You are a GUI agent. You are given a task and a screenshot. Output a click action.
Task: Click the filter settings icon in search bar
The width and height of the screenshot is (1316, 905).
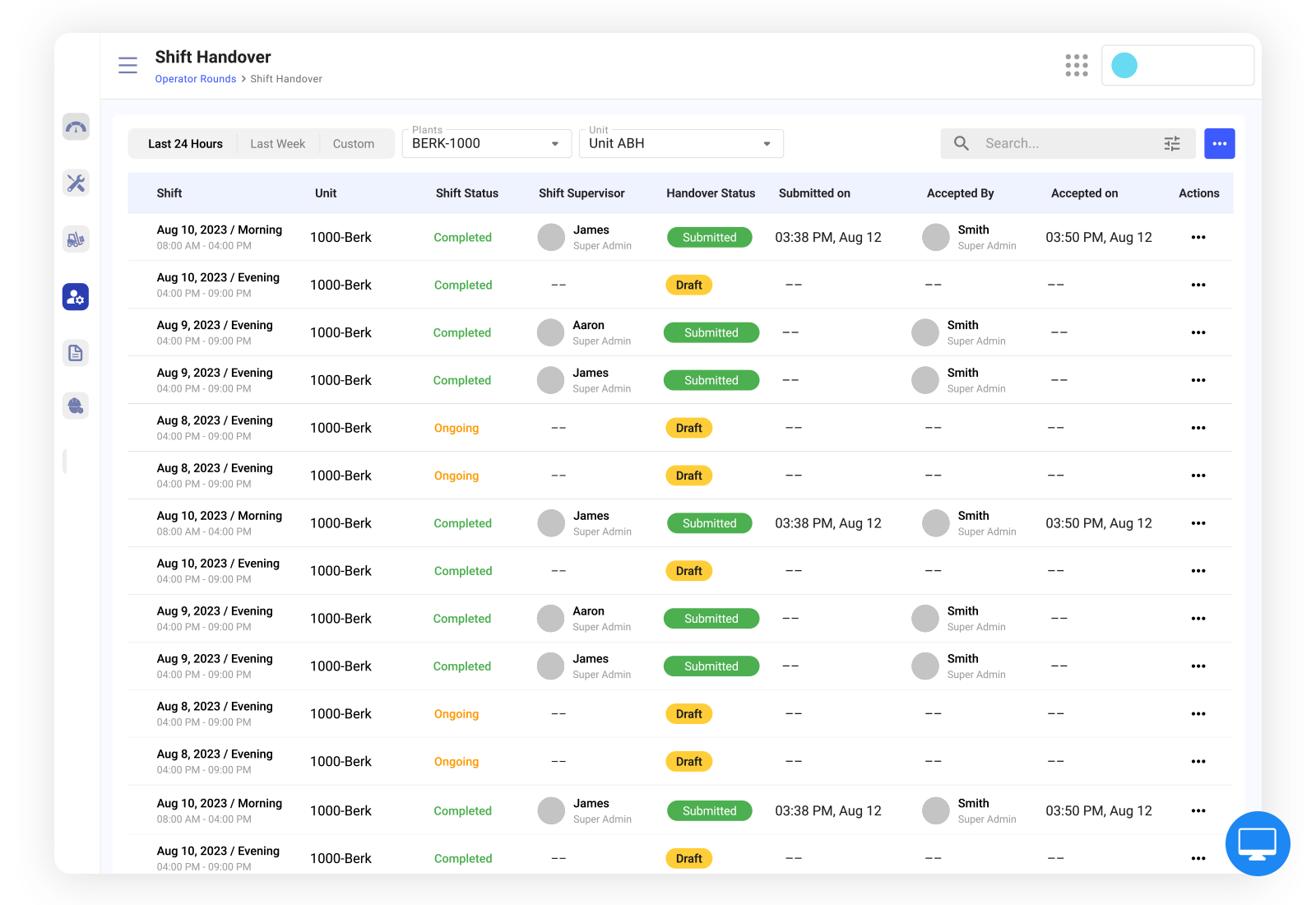(1172, 143)
